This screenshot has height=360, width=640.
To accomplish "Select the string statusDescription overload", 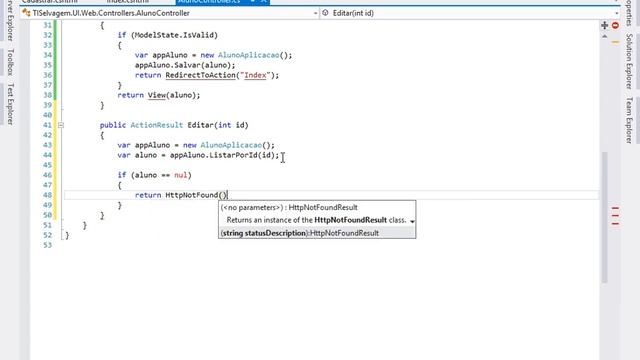I will point(300,233).
